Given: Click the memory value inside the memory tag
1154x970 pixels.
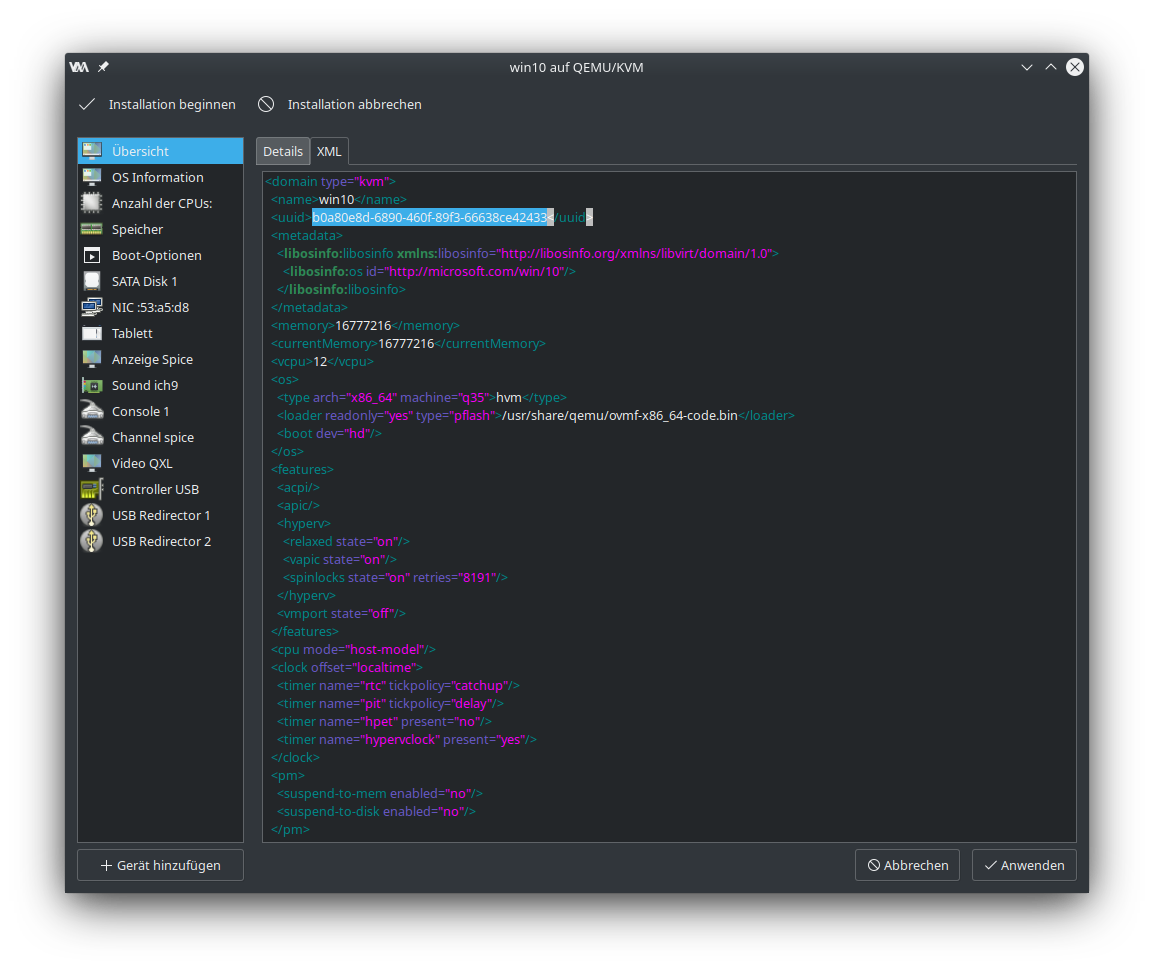Looking at the screenshot, I should pyautogui.click(x=363, y=325).
